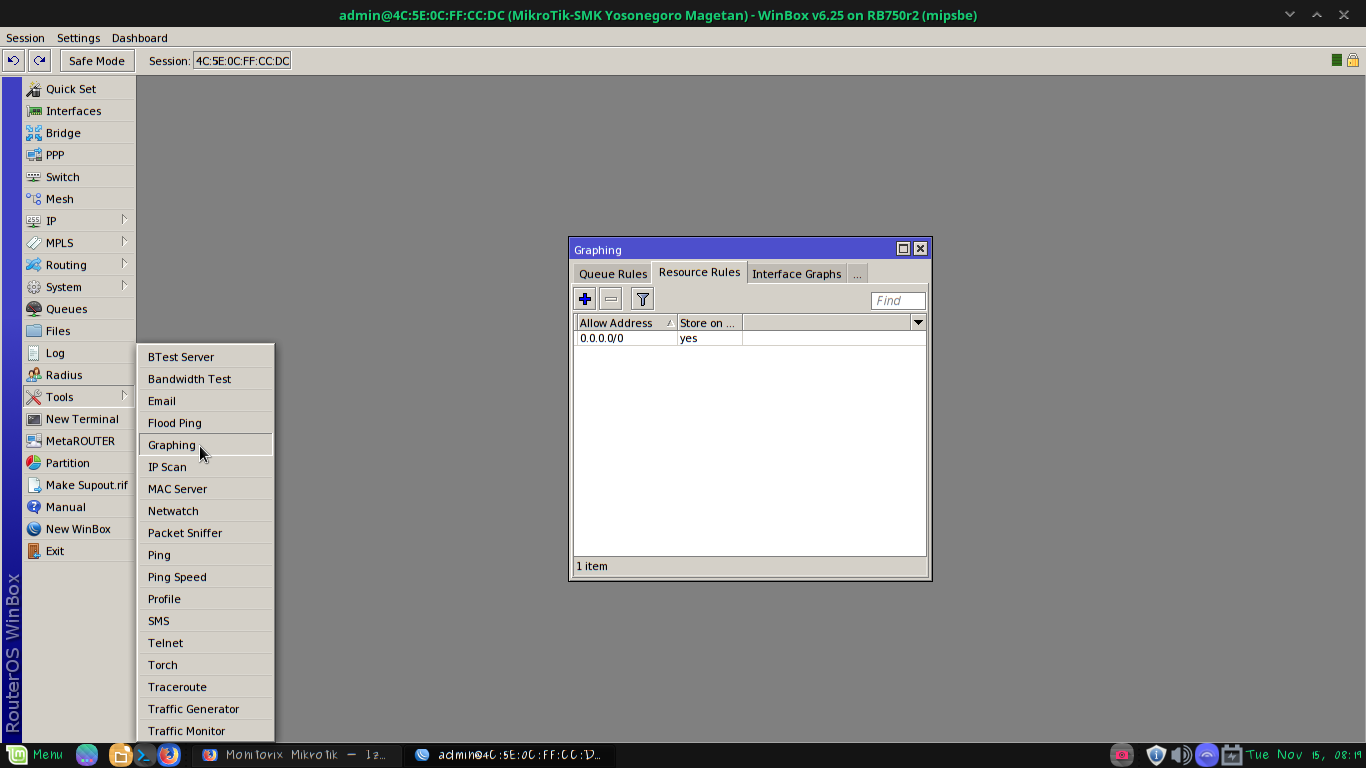Image resolution: width=1366 pixels, height=768 pixels.
Task: Open the Switch section
Action: pyautogui.click(x=79, y=177)
